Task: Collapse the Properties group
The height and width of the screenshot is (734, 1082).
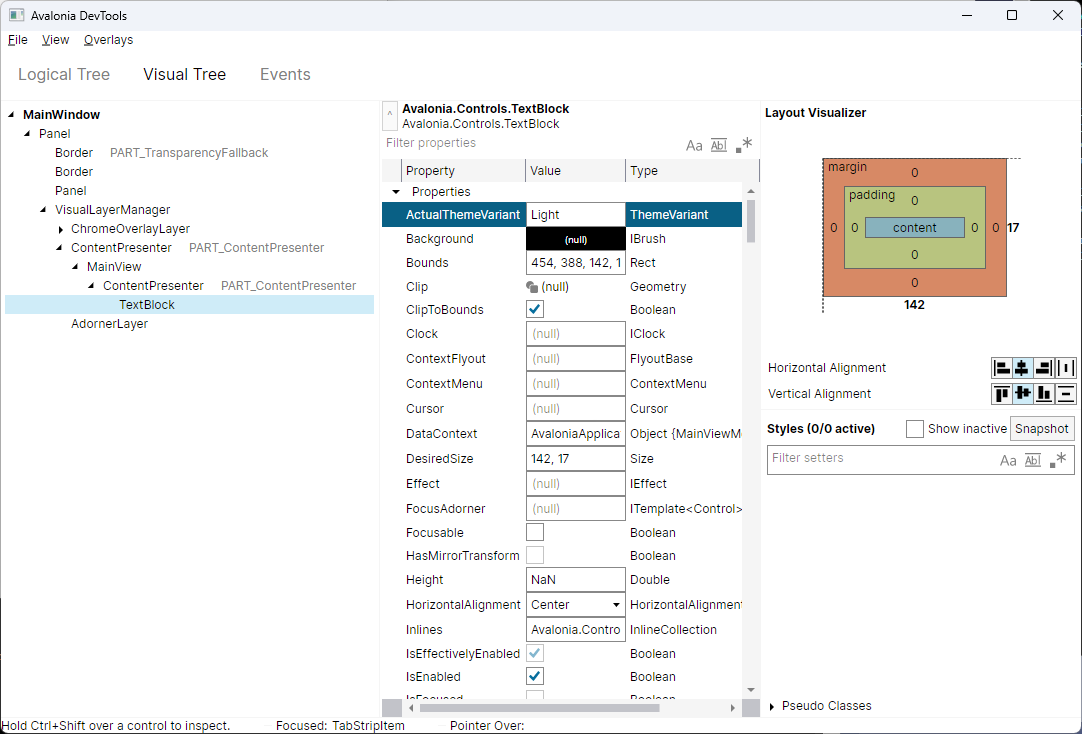Action: point(396,192)
